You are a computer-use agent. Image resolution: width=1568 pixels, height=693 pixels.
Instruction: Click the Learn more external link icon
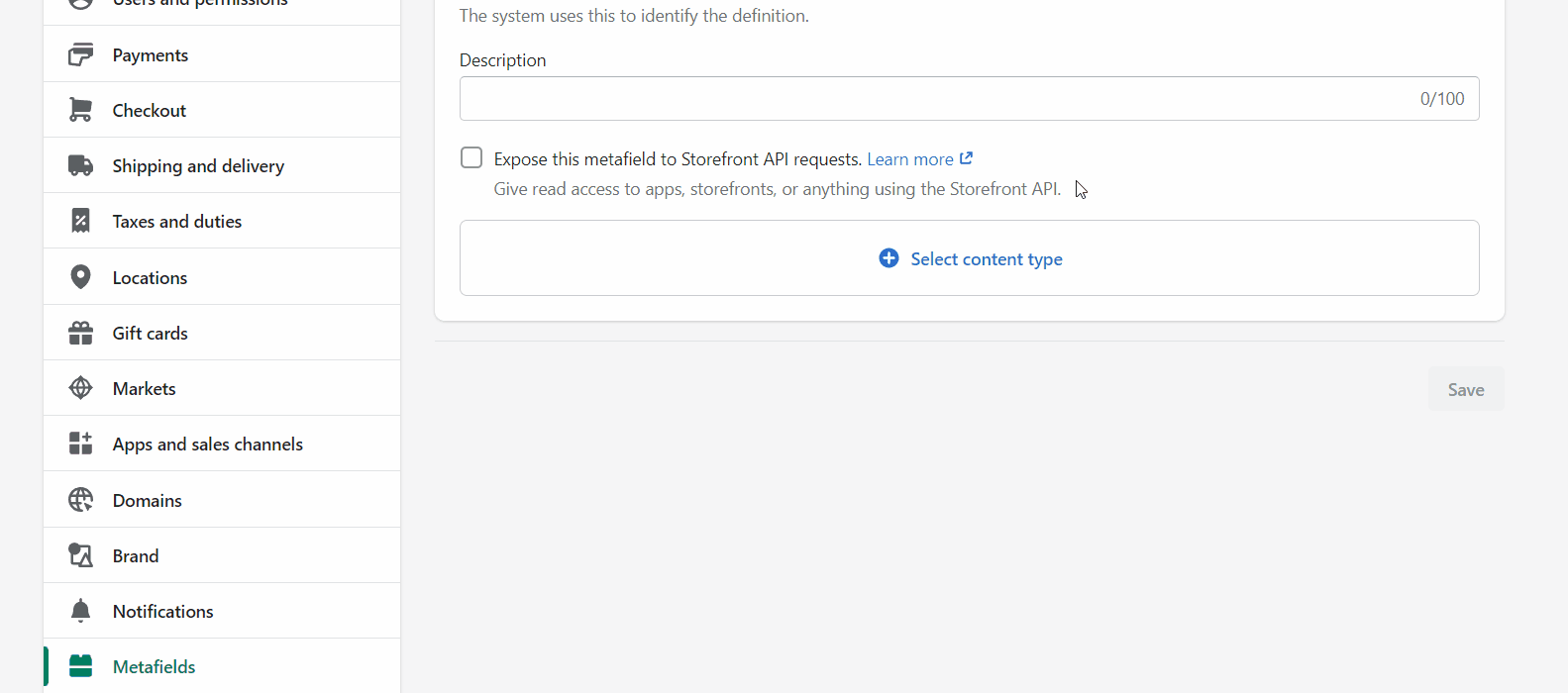(x=967, y=158)
